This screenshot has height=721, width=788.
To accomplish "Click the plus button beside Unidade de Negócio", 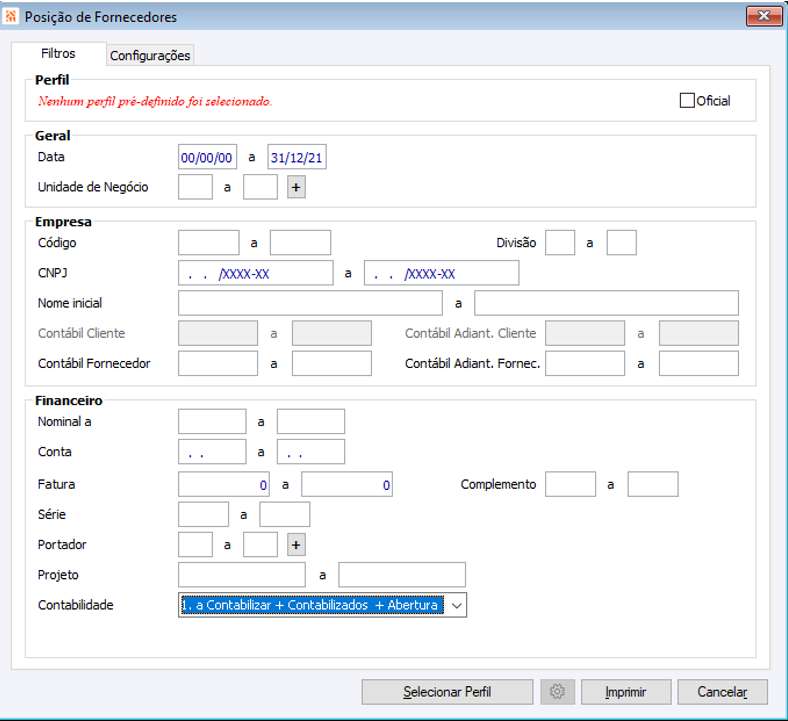I will (x=296, y=187).
